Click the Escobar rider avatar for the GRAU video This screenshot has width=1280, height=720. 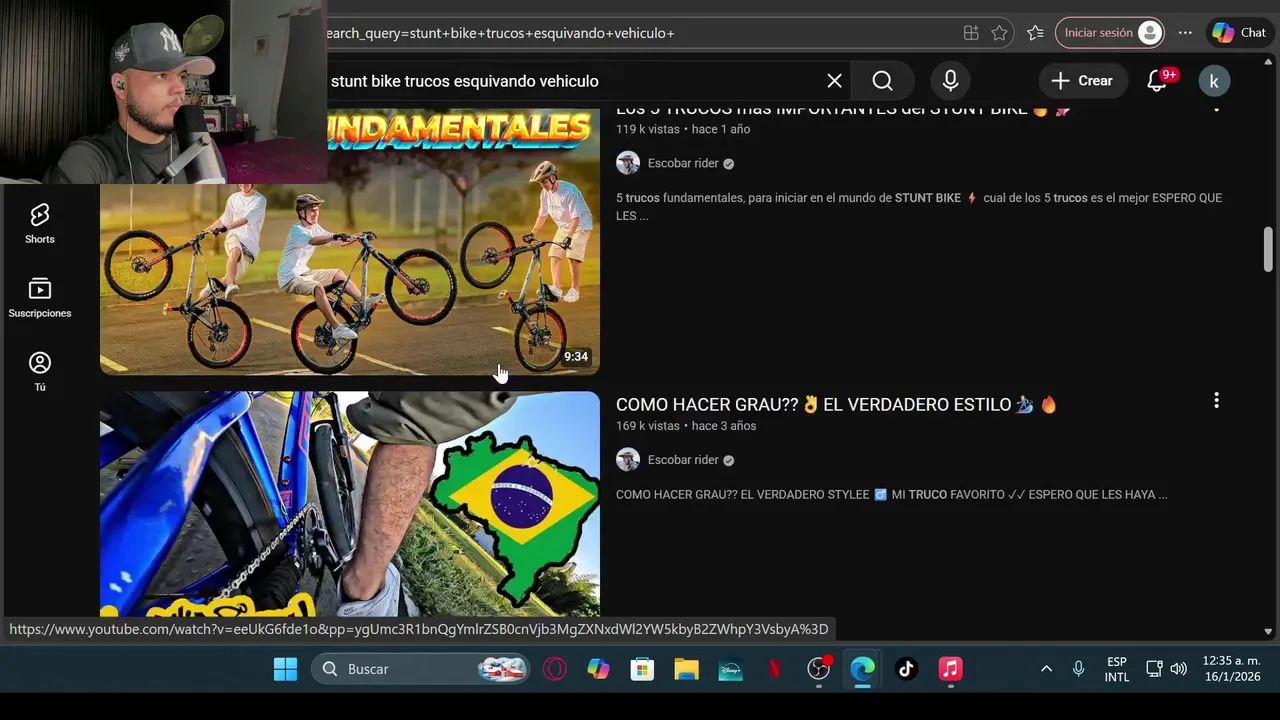[x=628, y=460]
